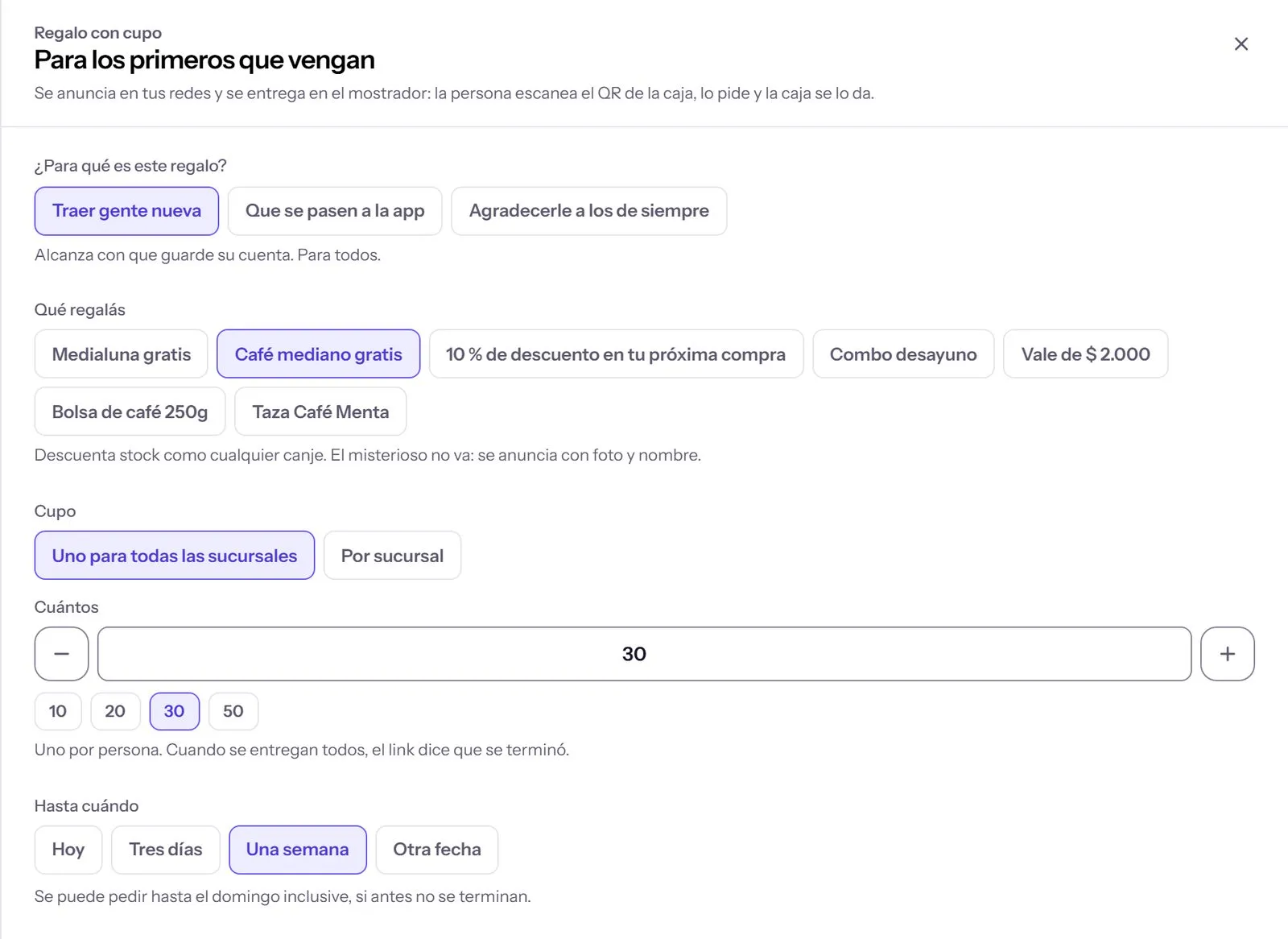Choose Vale de $ 2.000
The image size is (1288, 939).
pyautogui.click(x=1085, y=354)
